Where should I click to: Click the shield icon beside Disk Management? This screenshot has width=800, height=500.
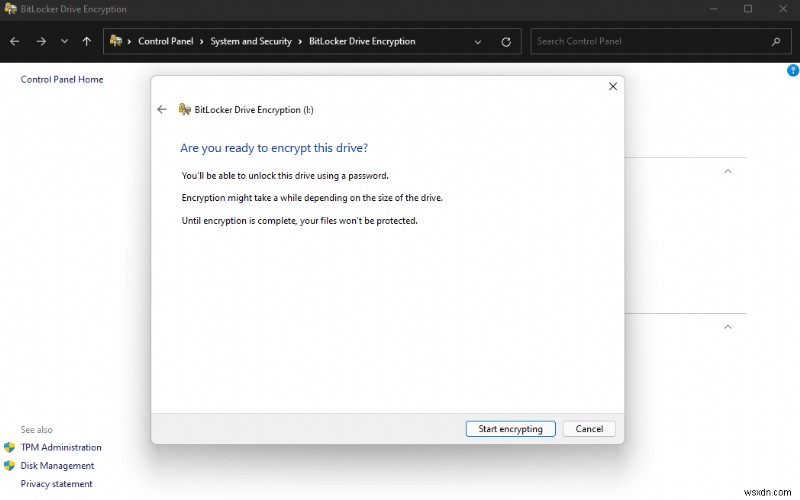(9, 465)
